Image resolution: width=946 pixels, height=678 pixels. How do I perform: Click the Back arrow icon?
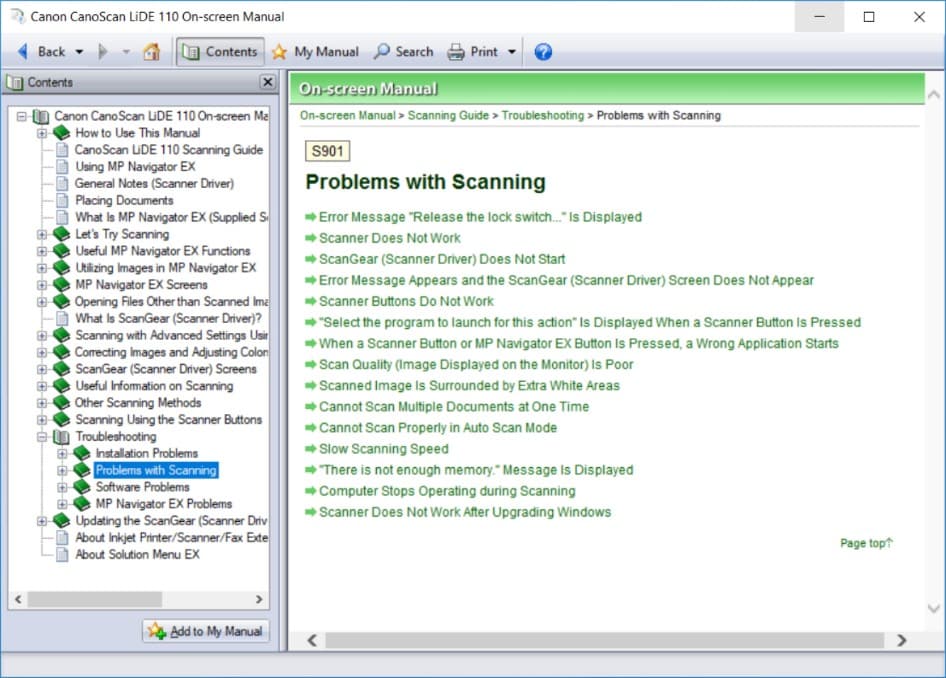[x=22, y=51]
